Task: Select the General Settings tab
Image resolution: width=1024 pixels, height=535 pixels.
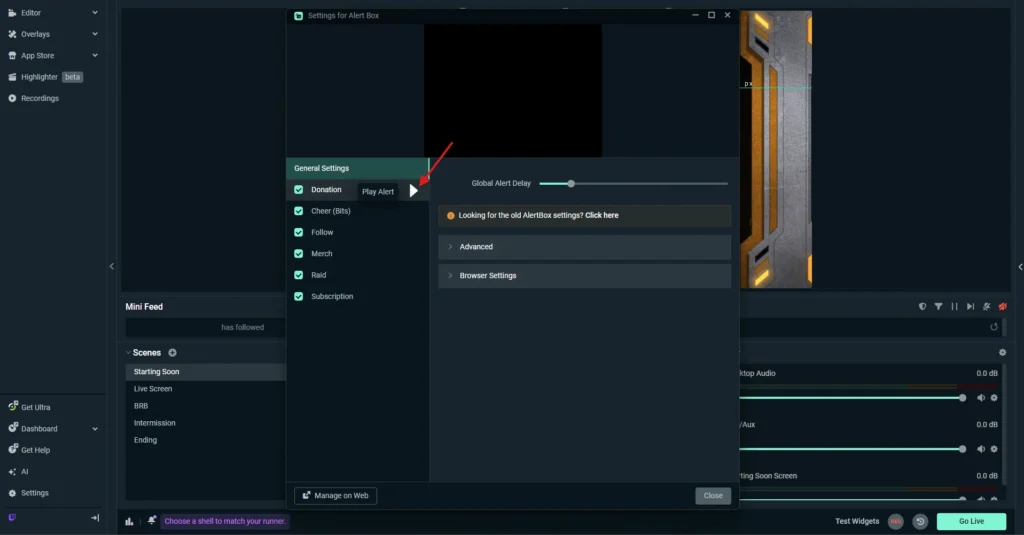Action: coord(357,168)
